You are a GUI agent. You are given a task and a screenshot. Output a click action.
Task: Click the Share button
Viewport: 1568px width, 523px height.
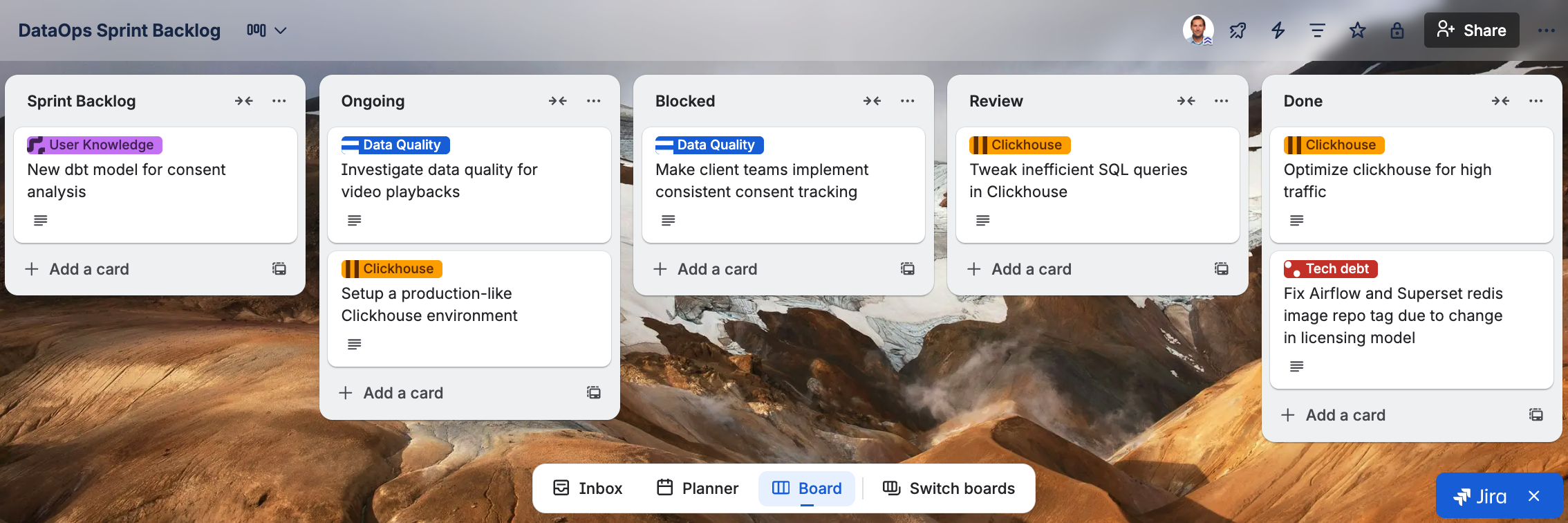click(x=1471, y=30)
